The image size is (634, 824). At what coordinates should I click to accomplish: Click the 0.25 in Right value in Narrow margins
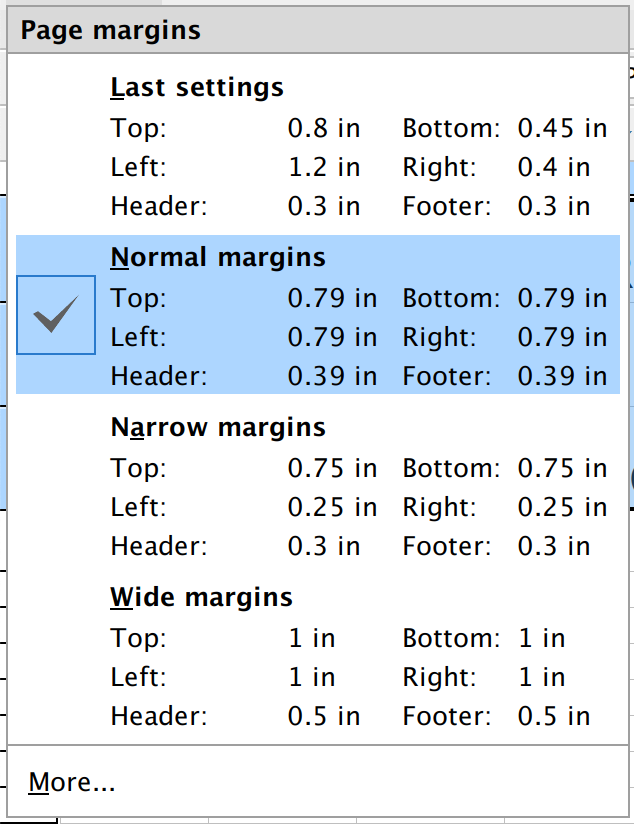[x=562, y=507]
